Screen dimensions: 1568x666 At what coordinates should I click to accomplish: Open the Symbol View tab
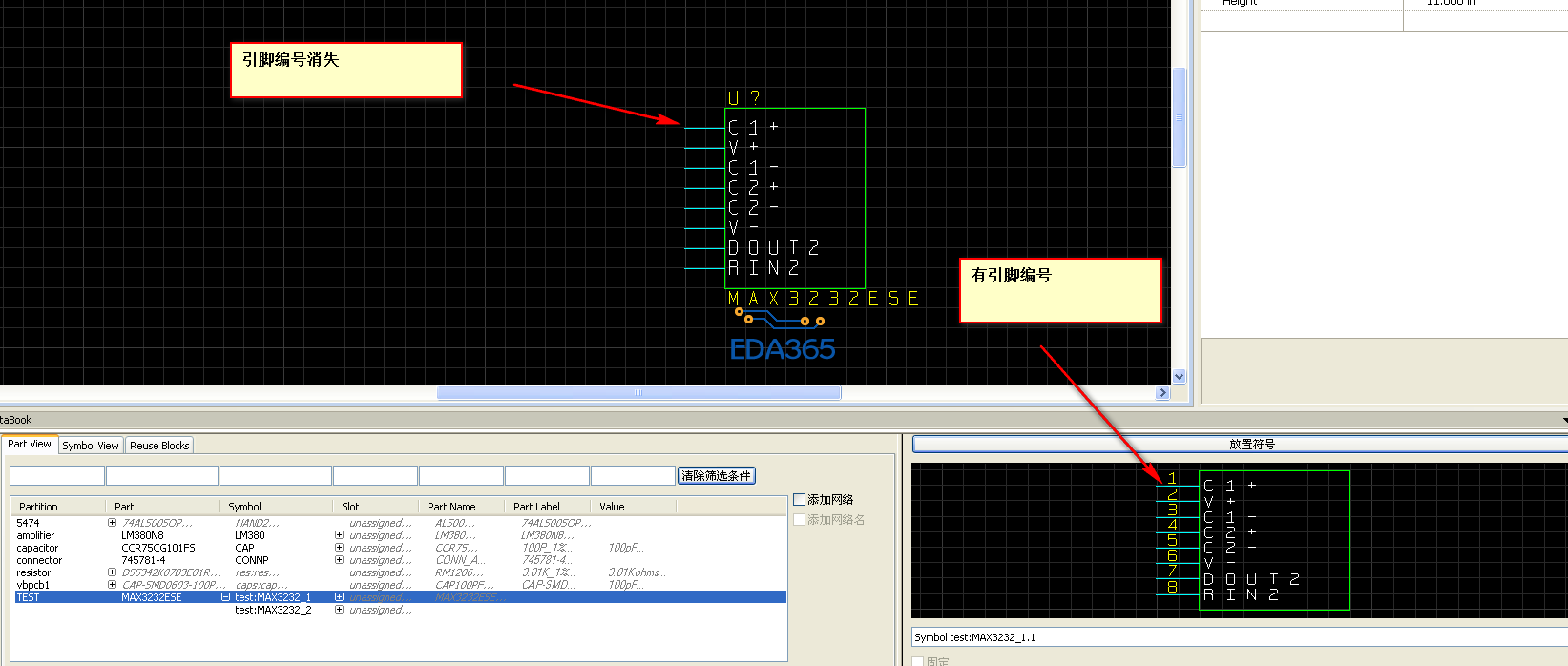click(91, 446)
